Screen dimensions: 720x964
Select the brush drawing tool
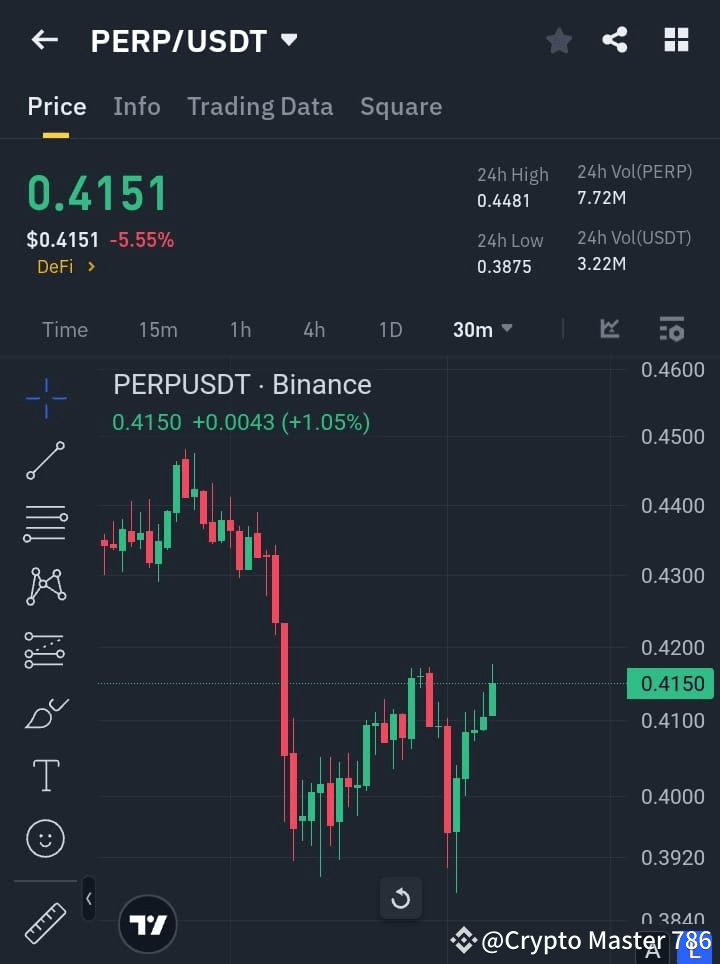pos(45,712)
